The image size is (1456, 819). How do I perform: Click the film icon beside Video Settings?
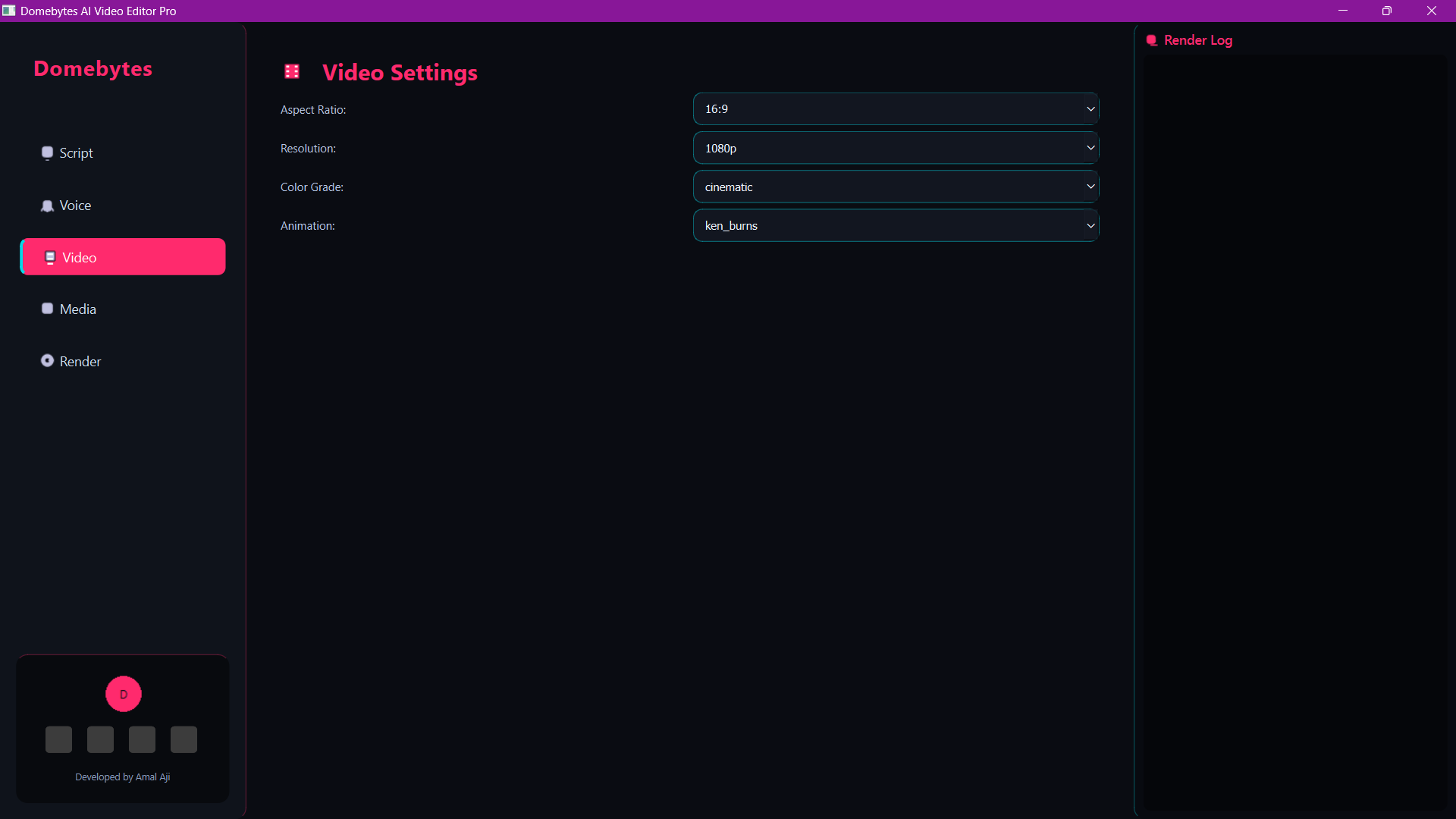pyautogui.click(x=292, y=71)
